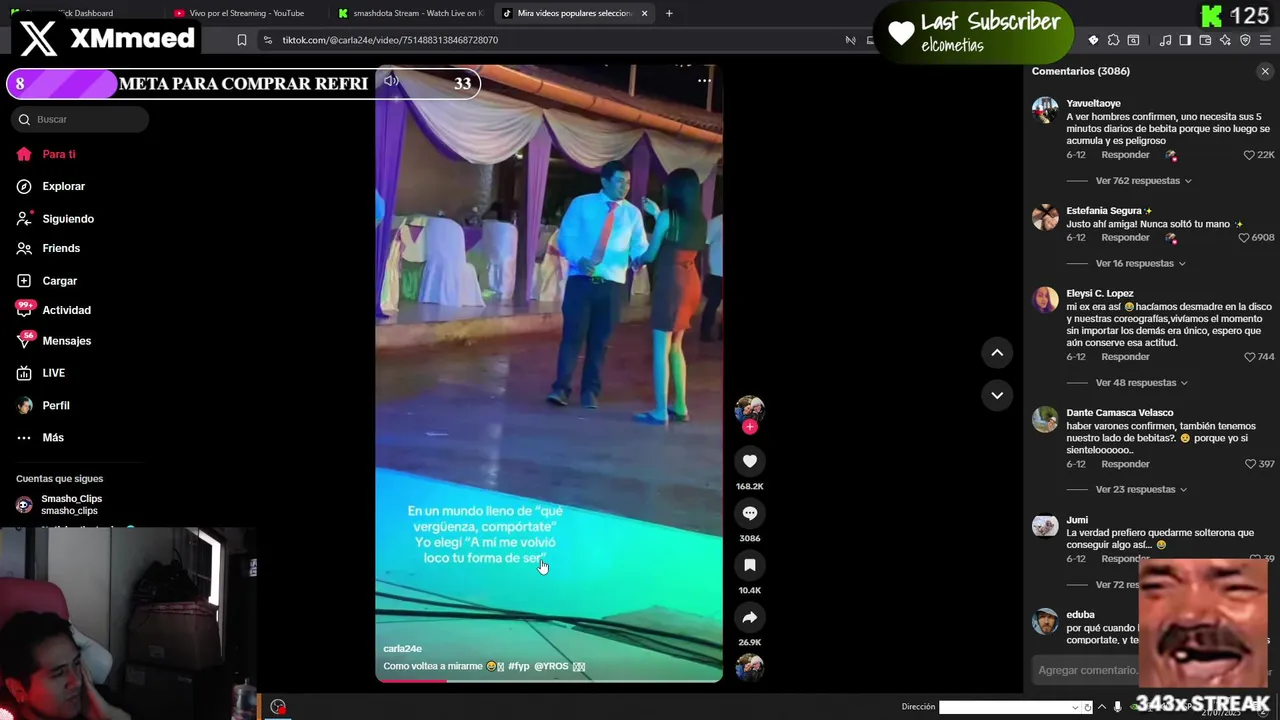Switch to the Vivo por el Streaming YouTube tab
The image size is (1280, 720).
[x=246, y=13]
